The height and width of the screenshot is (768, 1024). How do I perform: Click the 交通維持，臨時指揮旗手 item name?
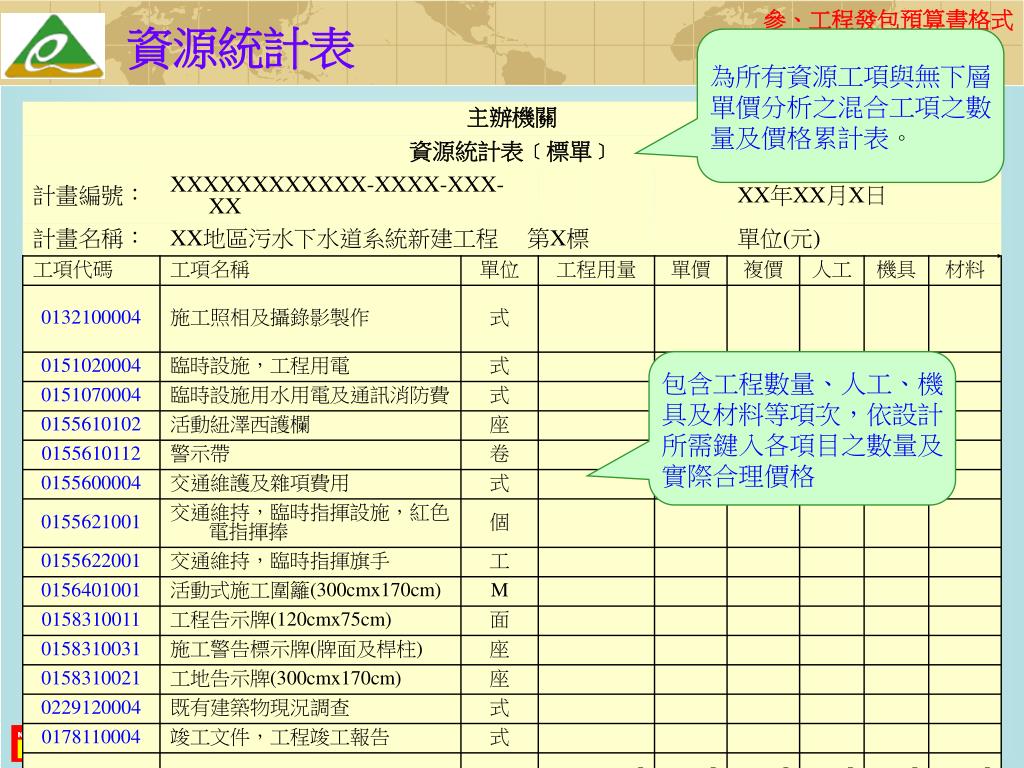coord(280,561)
